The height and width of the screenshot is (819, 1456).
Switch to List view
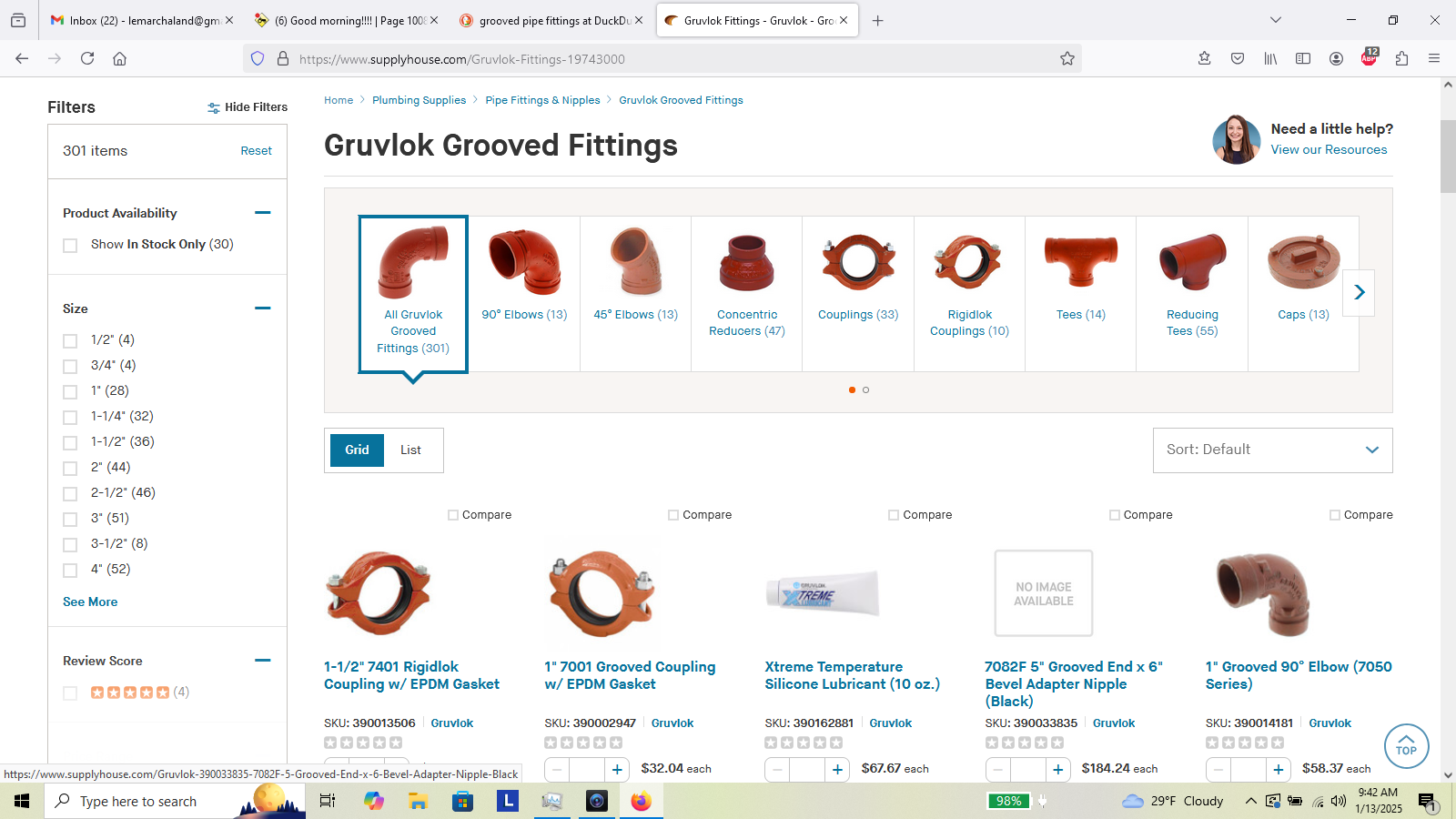pos(410,450)
